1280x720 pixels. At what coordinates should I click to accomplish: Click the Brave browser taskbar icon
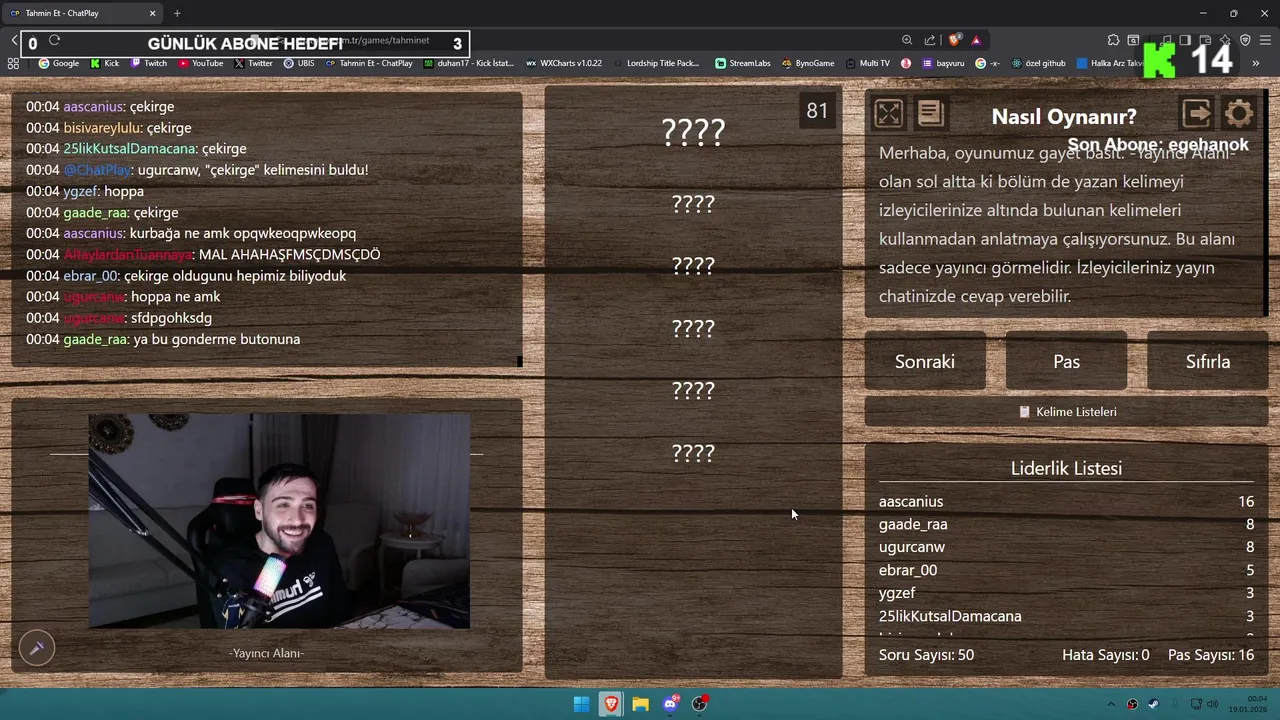pos(611,704)
